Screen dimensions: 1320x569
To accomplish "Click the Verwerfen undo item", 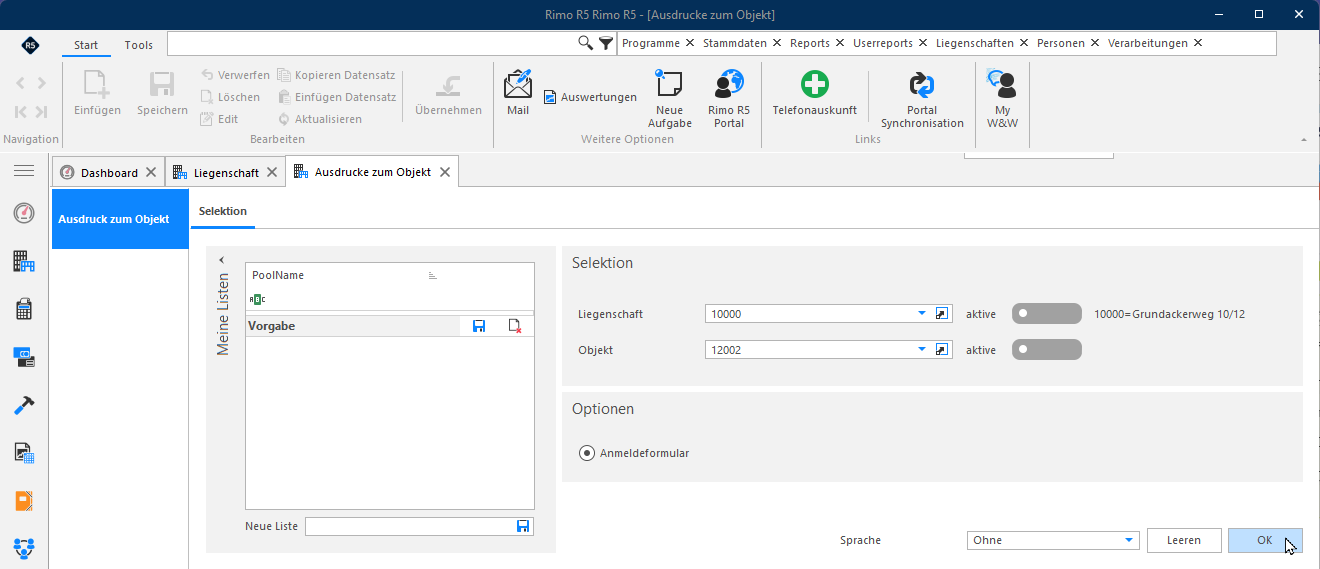I will (x=235, y=75).
